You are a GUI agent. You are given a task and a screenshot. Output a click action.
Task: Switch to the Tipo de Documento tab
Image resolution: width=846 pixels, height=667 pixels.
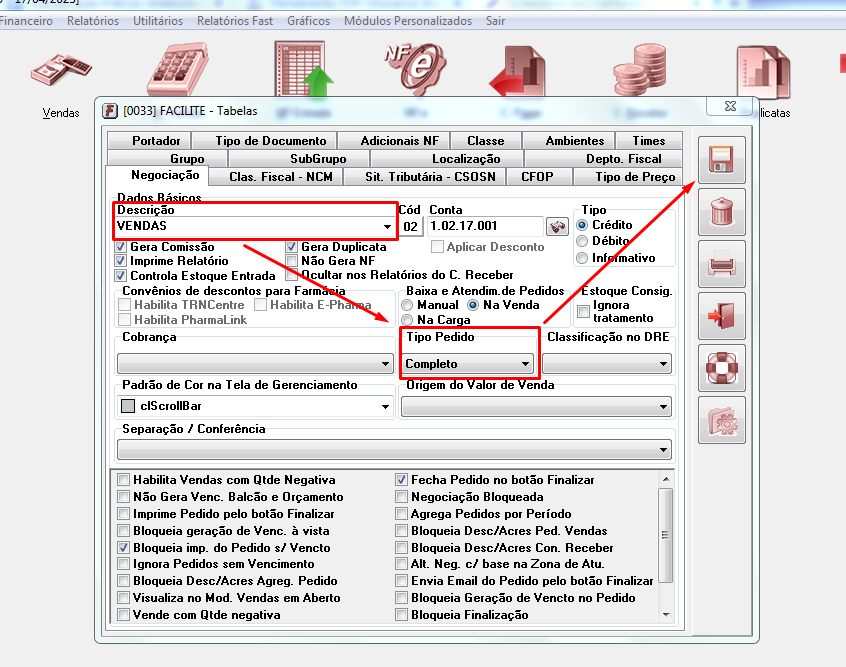click(x=264, y=140)
